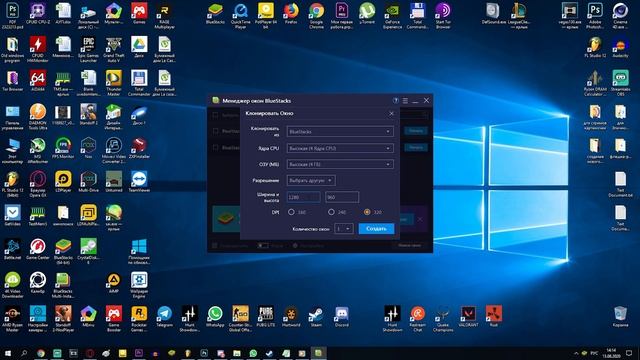Open CPUID CPU-Z desktop shortcut
This screenshot has width=640, height=360.
(x=38, y=15)
